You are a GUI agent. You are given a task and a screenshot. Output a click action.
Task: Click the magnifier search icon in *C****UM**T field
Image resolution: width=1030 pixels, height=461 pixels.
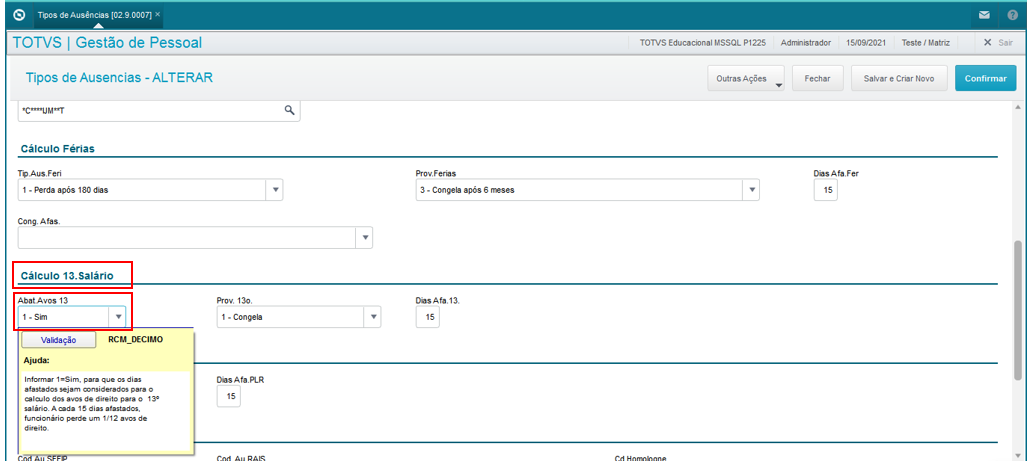tap(288, 110)
